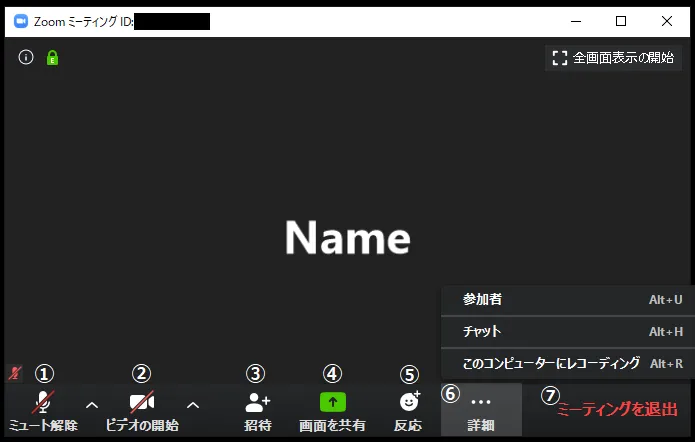
Task: Enter full screen with 全画面表示の開始
Action: coord(613,58)
